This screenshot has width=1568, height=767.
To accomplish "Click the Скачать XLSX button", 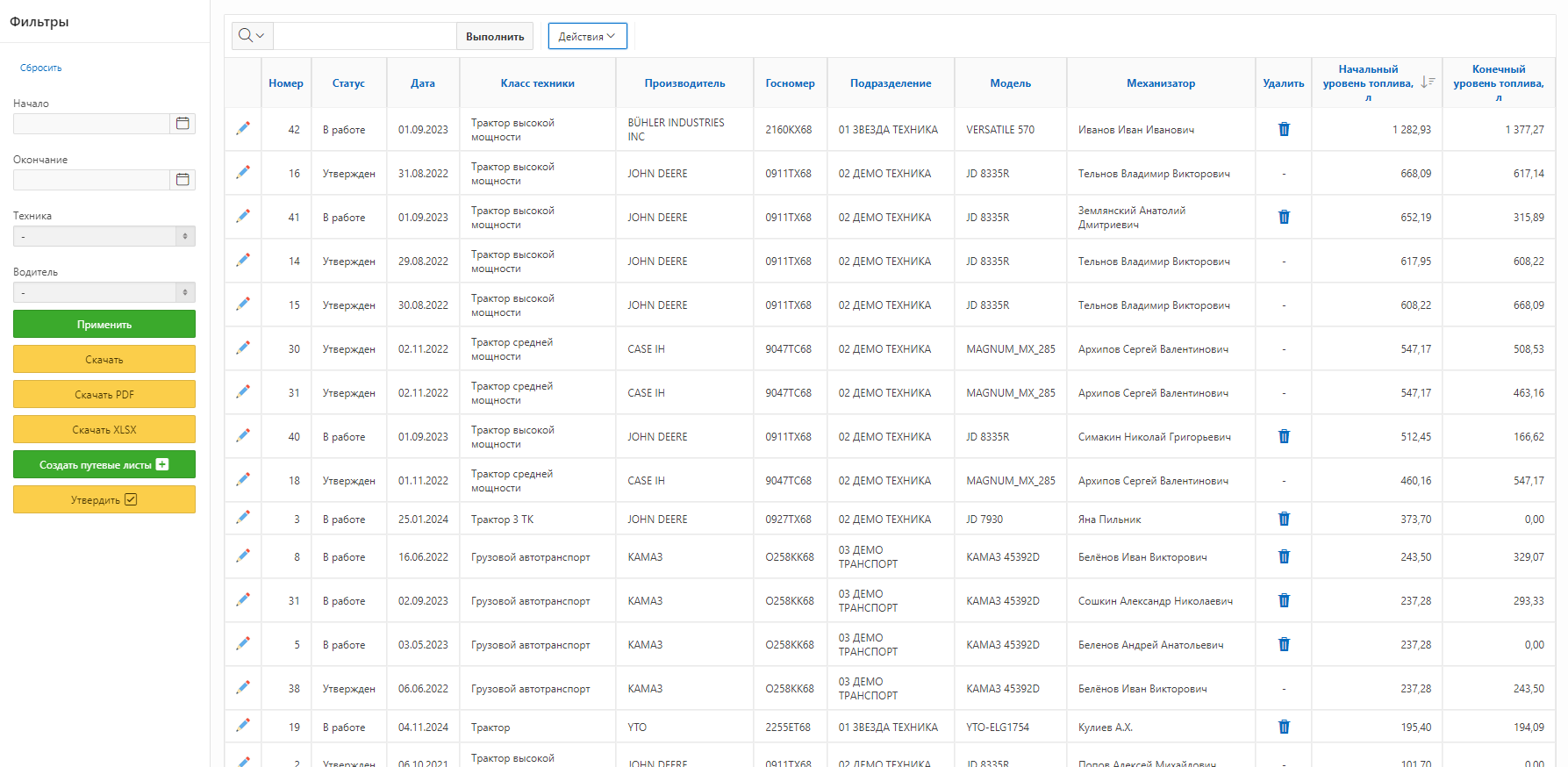I will tap(104, 429).
